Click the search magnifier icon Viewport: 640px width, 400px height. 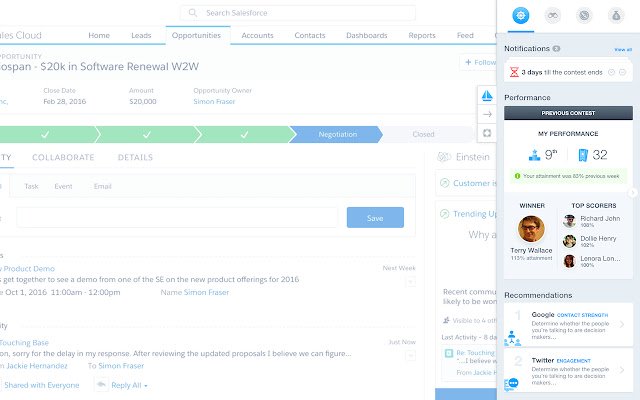tap(193, 13)
